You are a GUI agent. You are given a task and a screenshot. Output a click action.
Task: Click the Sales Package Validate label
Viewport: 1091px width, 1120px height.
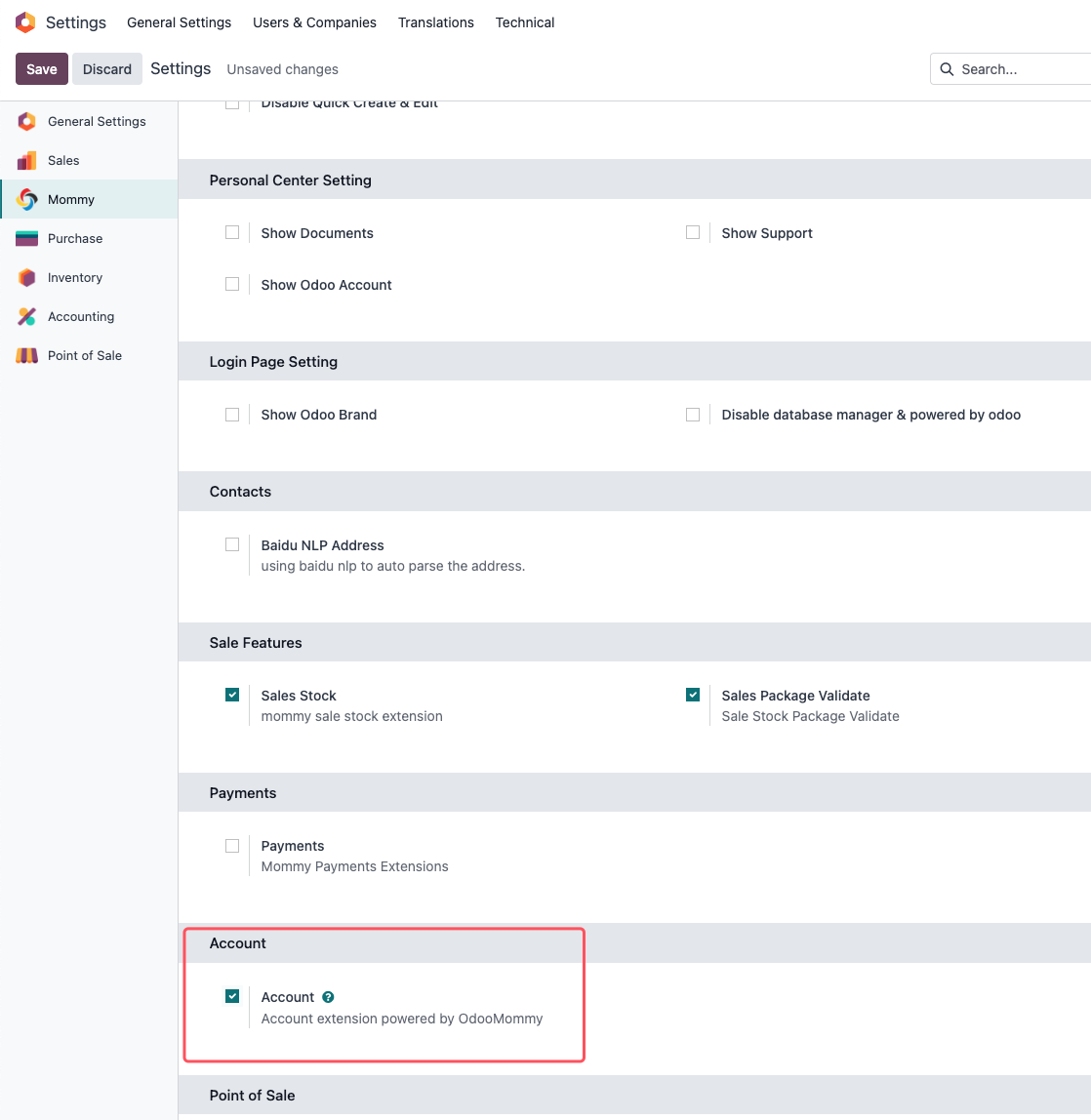(796, 696)
